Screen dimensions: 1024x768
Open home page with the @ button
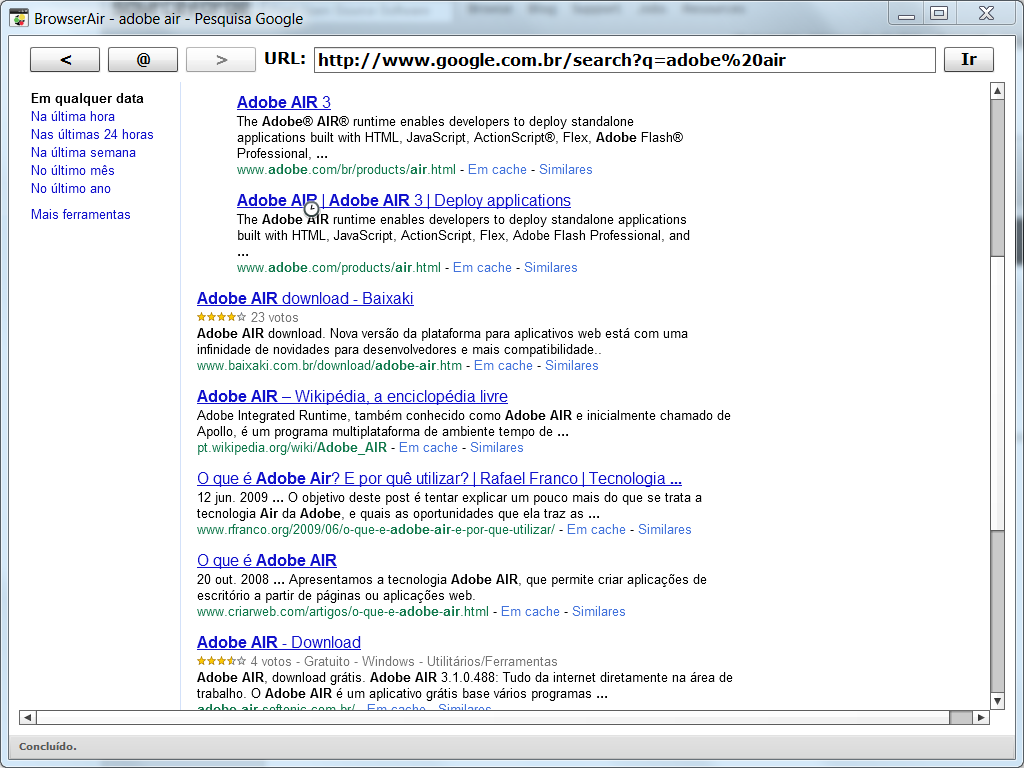pyautogui.click(x=143, y=59)
